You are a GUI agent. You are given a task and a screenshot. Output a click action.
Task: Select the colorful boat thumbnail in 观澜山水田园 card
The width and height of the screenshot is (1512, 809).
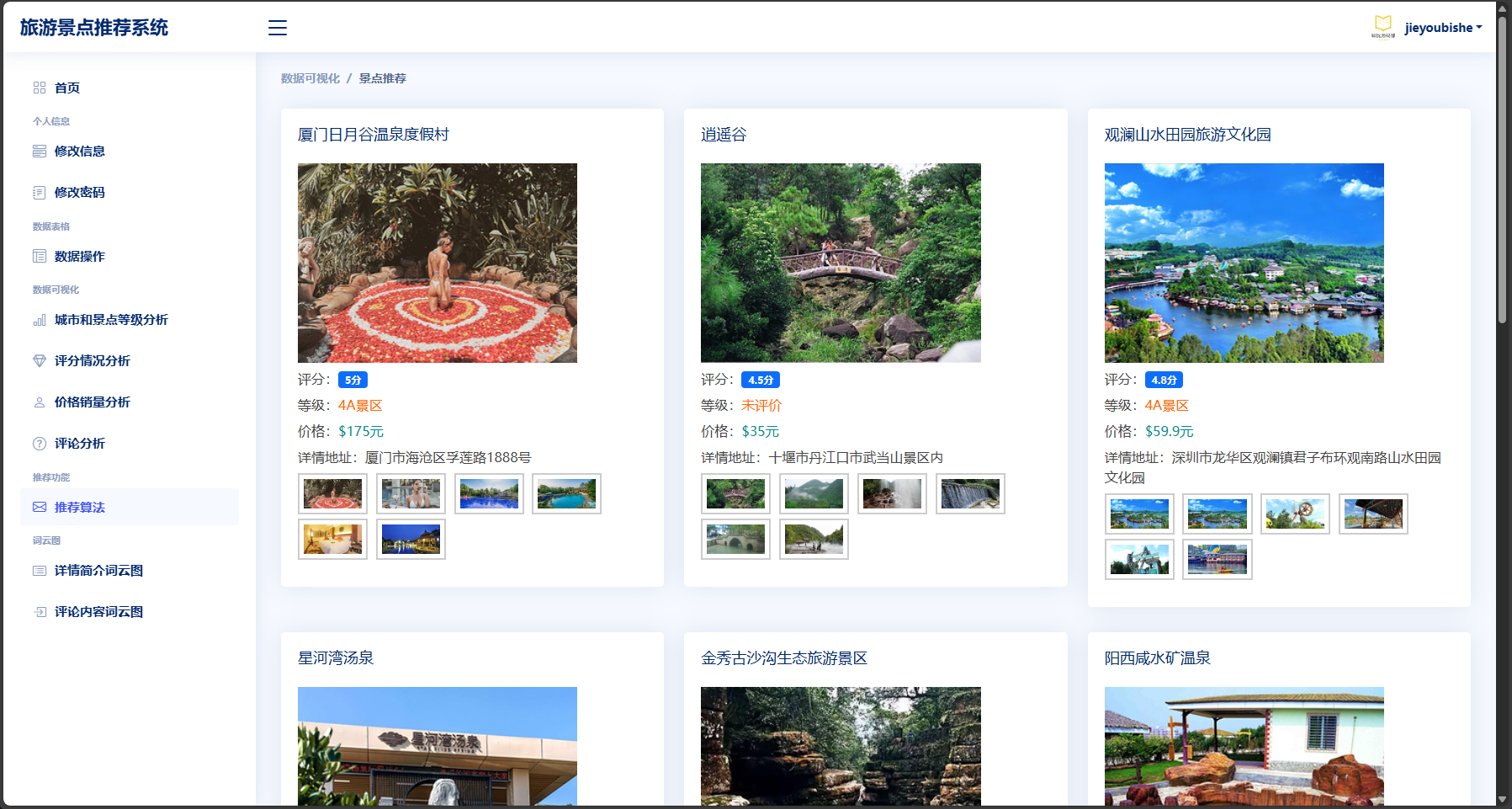pos(1218,560)
